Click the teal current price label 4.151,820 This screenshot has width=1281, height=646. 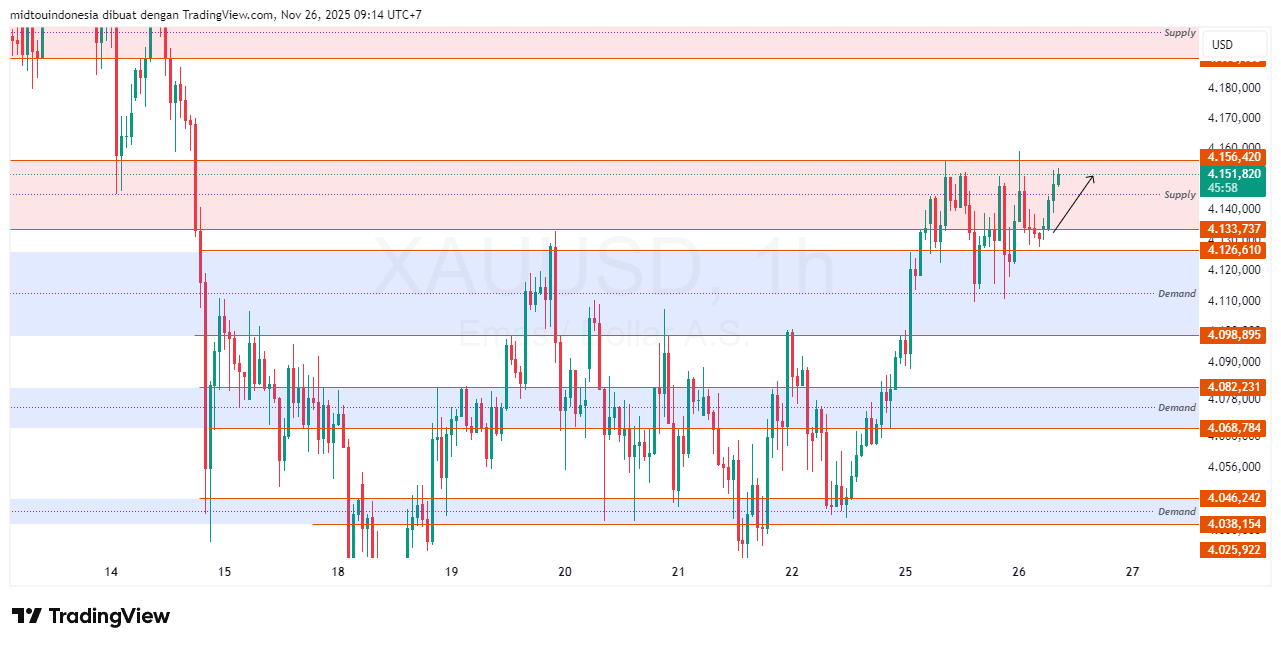click(1233, 174)
